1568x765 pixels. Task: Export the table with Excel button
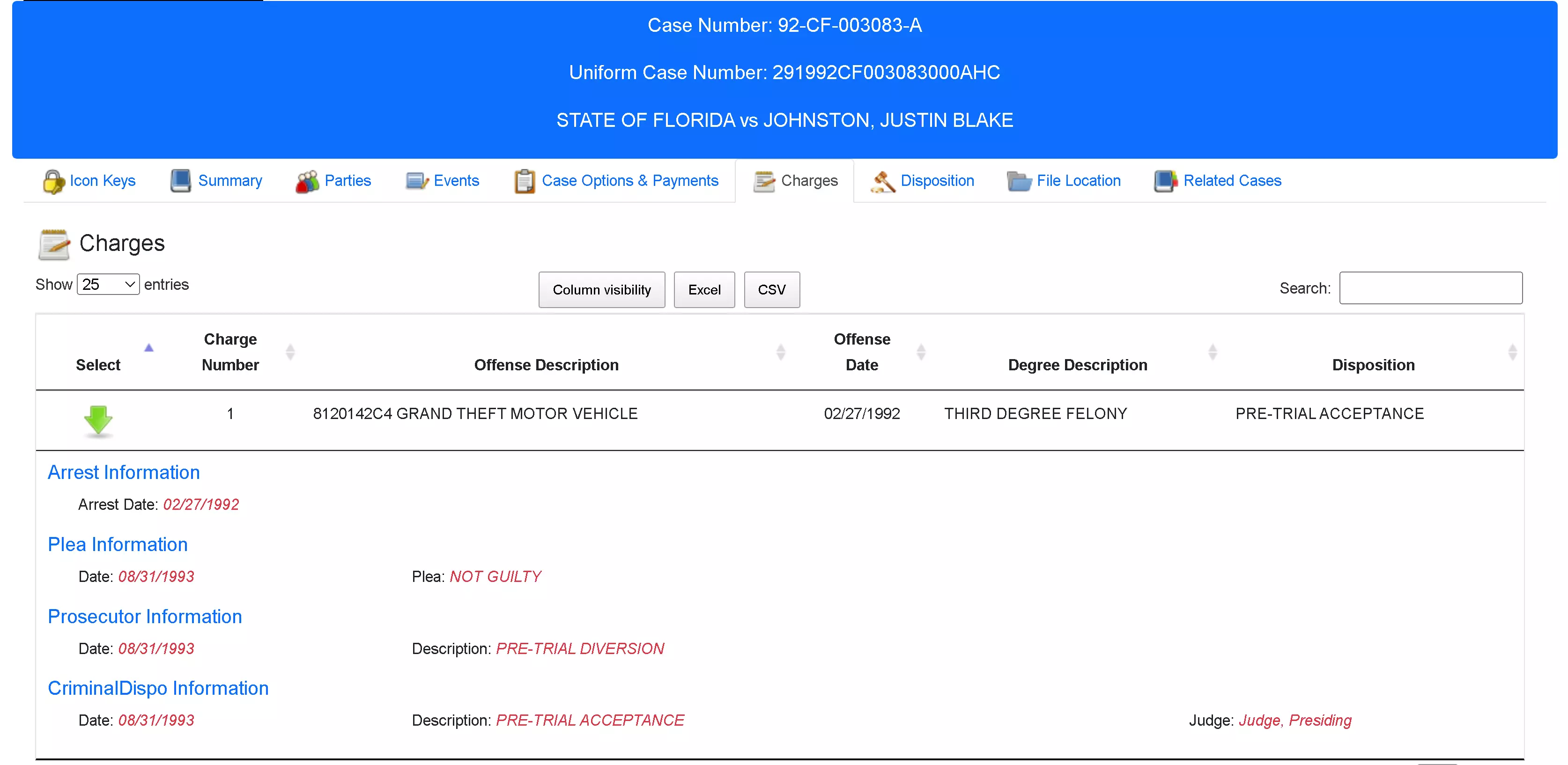pyautogui.click(x=704, y=290)
